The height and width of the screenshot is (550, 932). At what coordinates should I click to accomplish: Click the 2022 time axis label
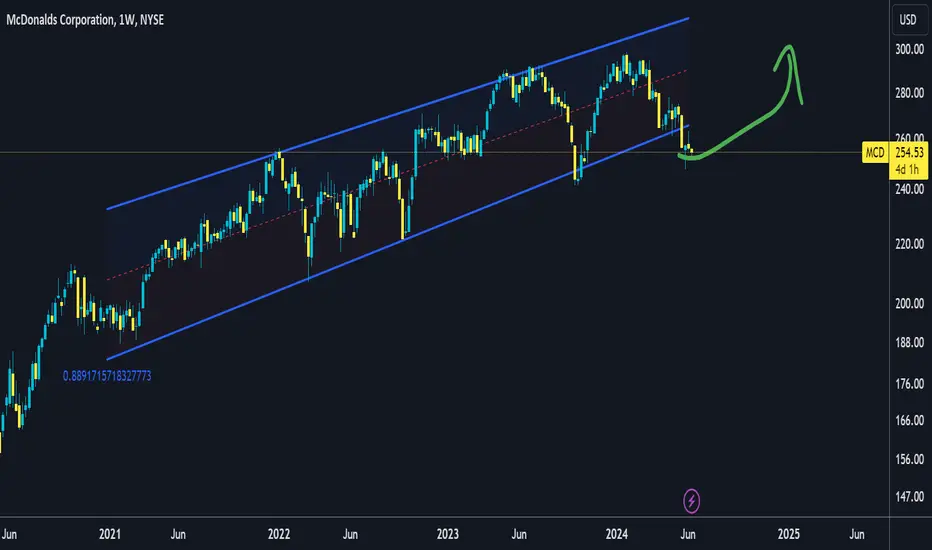pos(279,534)
